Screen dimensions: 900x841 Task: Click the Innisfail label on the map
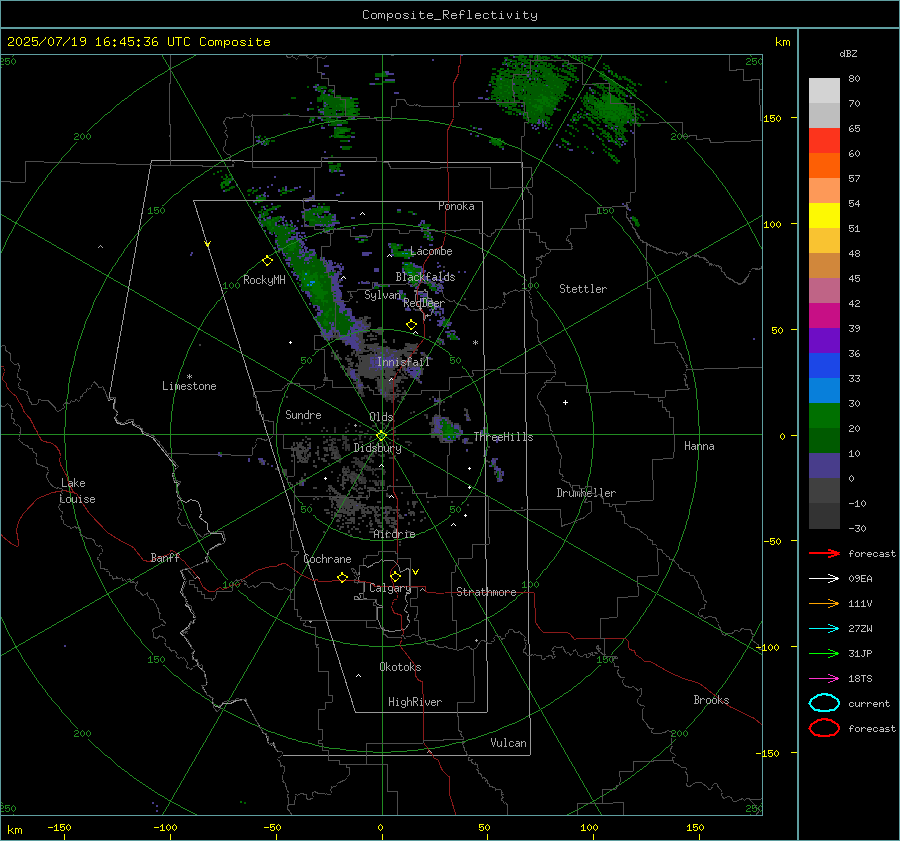click(x=403, y=362)
